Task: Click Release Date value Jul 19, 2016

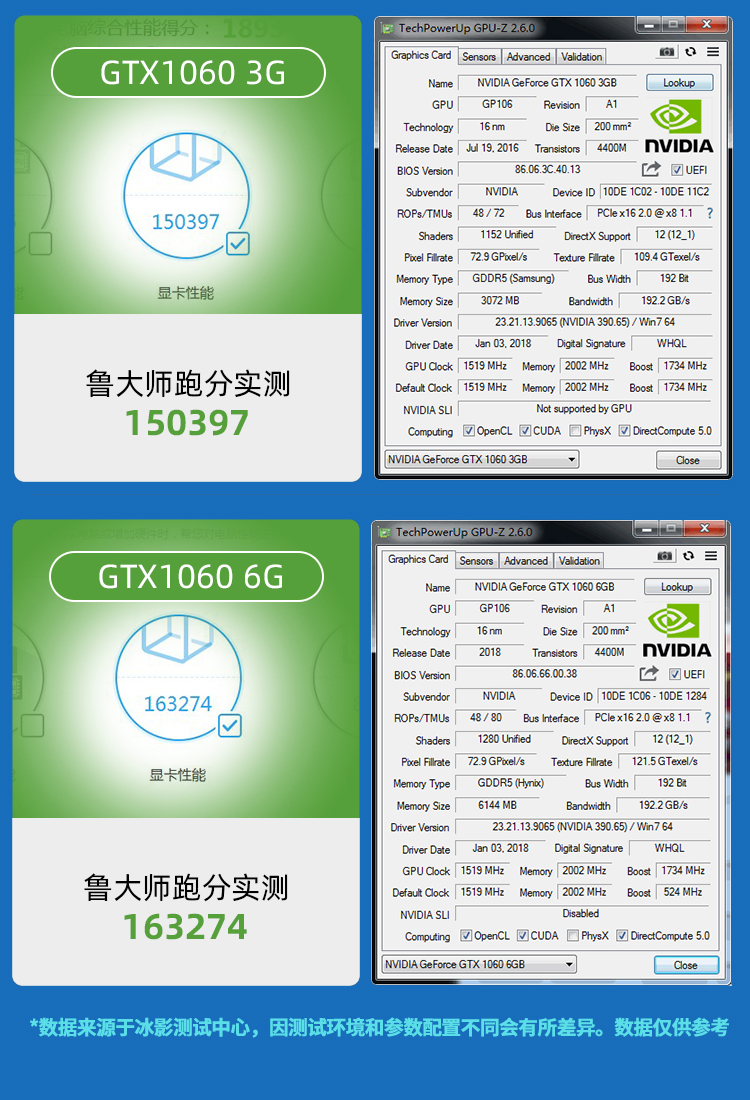Action: point(492,148)
